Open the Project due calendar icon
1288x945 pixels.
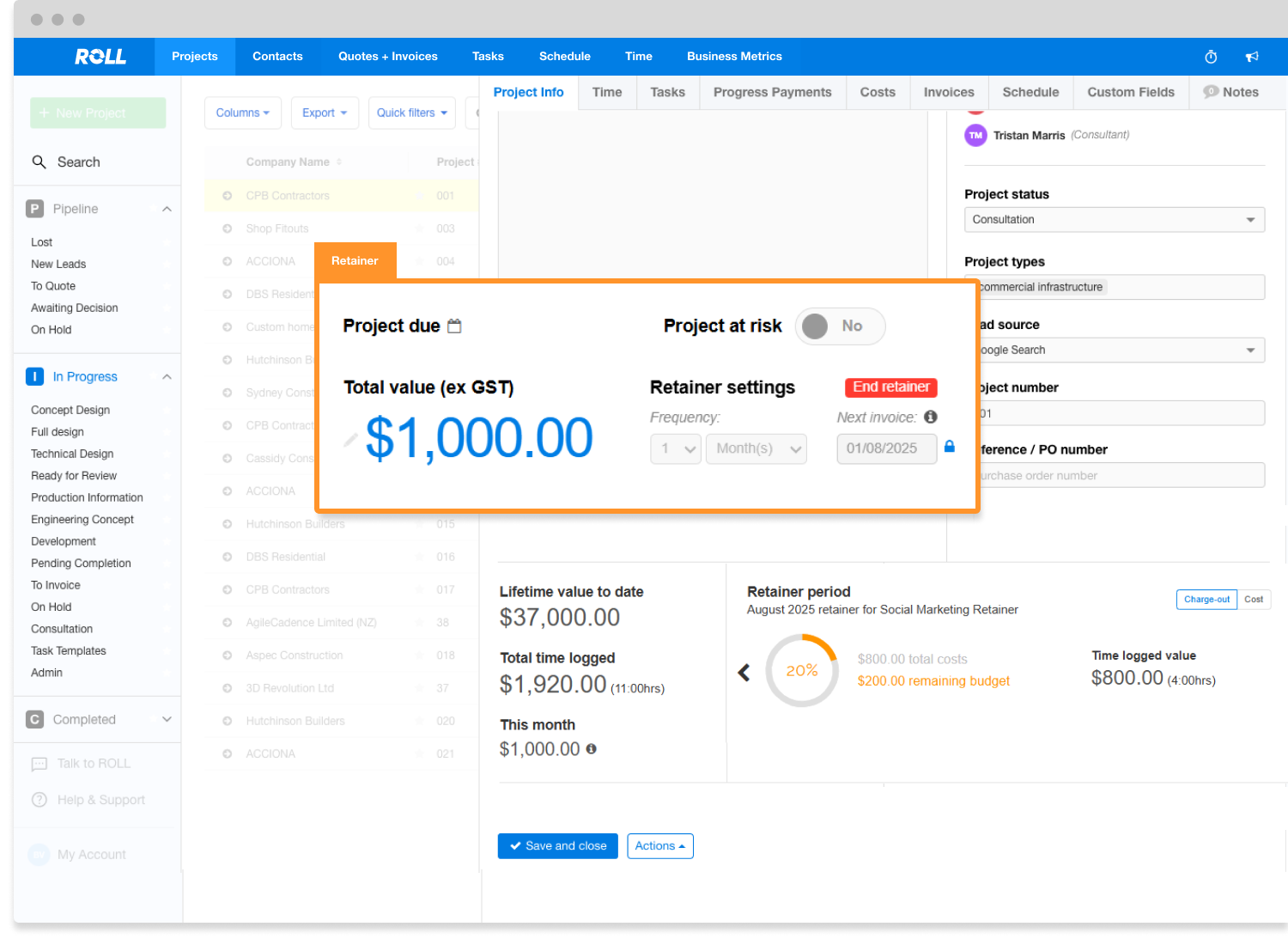click(455, 326)
